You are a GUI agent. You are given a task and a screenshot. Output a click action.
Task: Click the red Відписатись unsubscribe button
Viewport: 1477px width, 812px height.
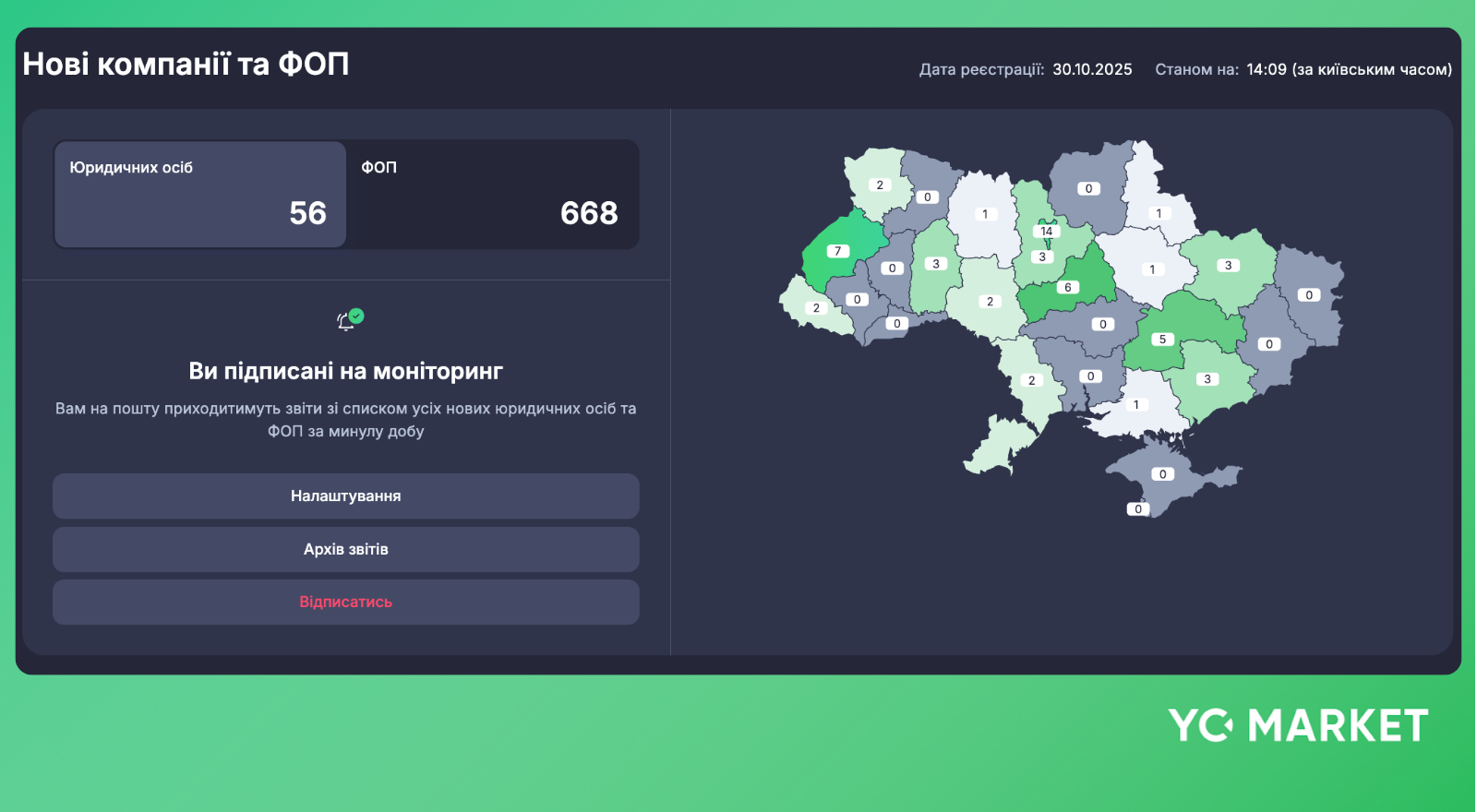click(x=345, y=602)
